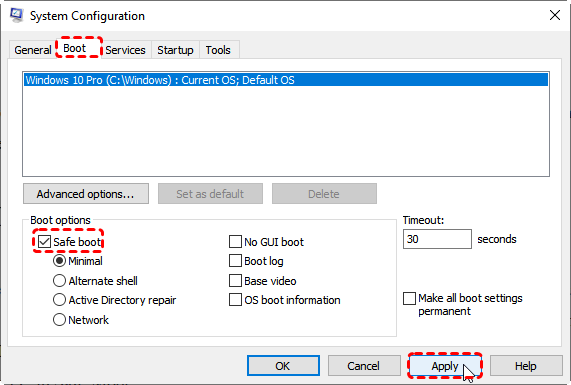This screenshot has width=571, height=385.
Task: Click the Timeout seconds input field
Action: [437, 239]
